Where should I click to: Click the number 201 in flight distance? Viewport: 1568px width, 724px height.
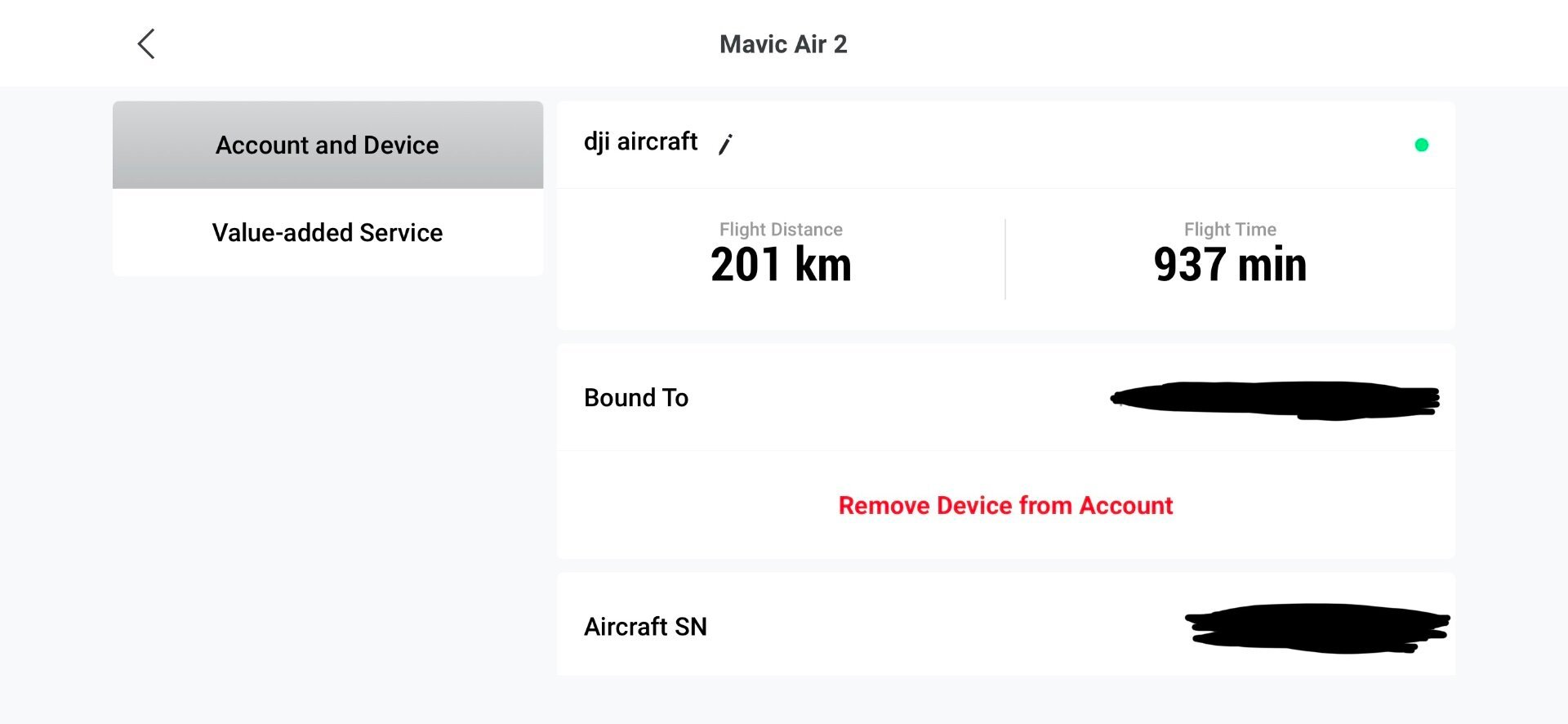point(745,265)
